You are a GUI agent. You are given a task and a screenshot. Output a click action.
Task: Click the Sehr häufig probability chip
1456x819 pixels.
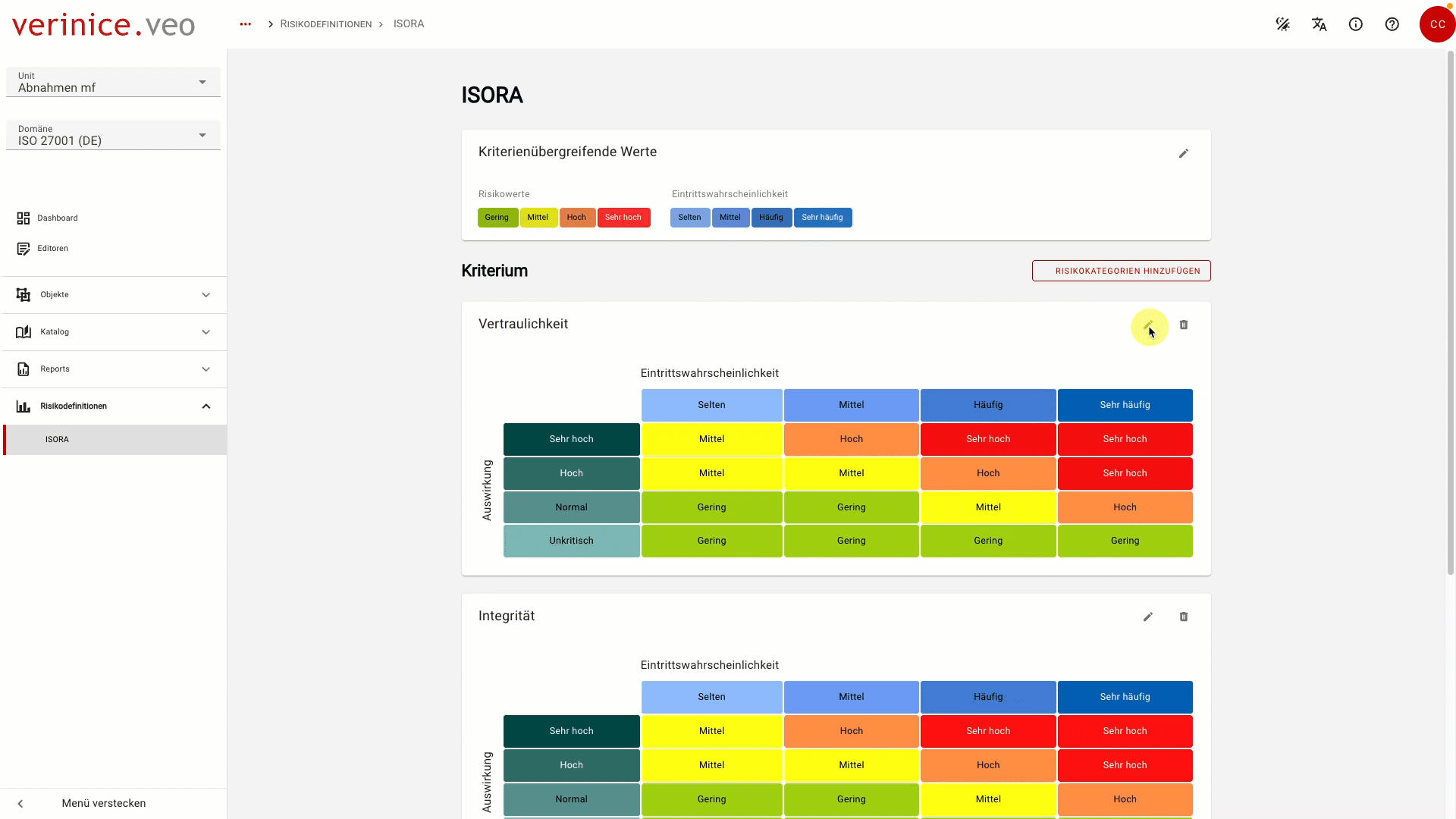pos(823,218)
